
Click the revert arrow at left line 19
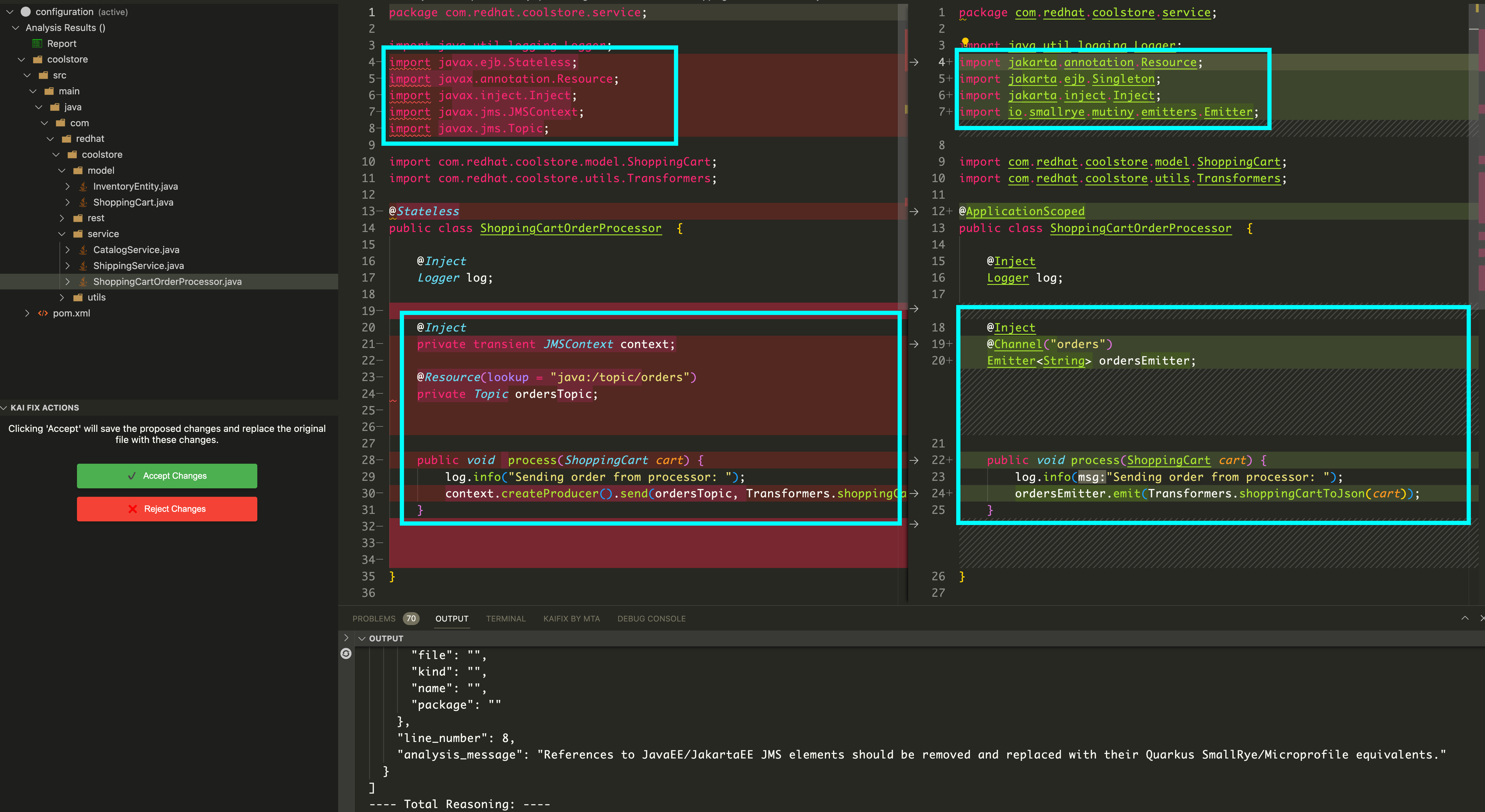pyautogui.click(x=914, y=309)
